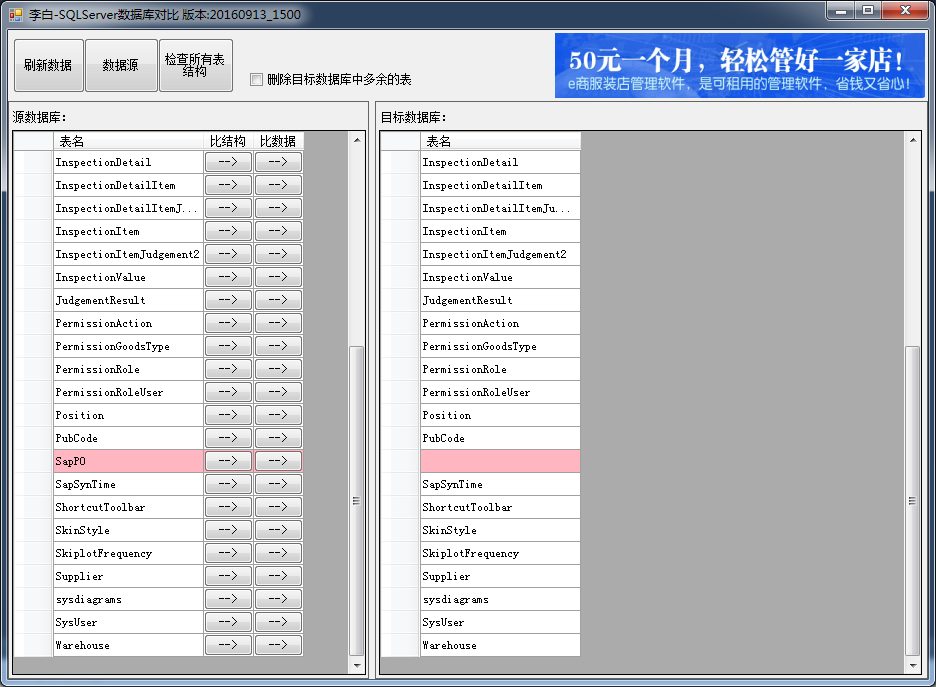Screen dimensions: 936x687
Task: Compare structure for InspectionItemJudgement2 row
Action: [228, 254]
